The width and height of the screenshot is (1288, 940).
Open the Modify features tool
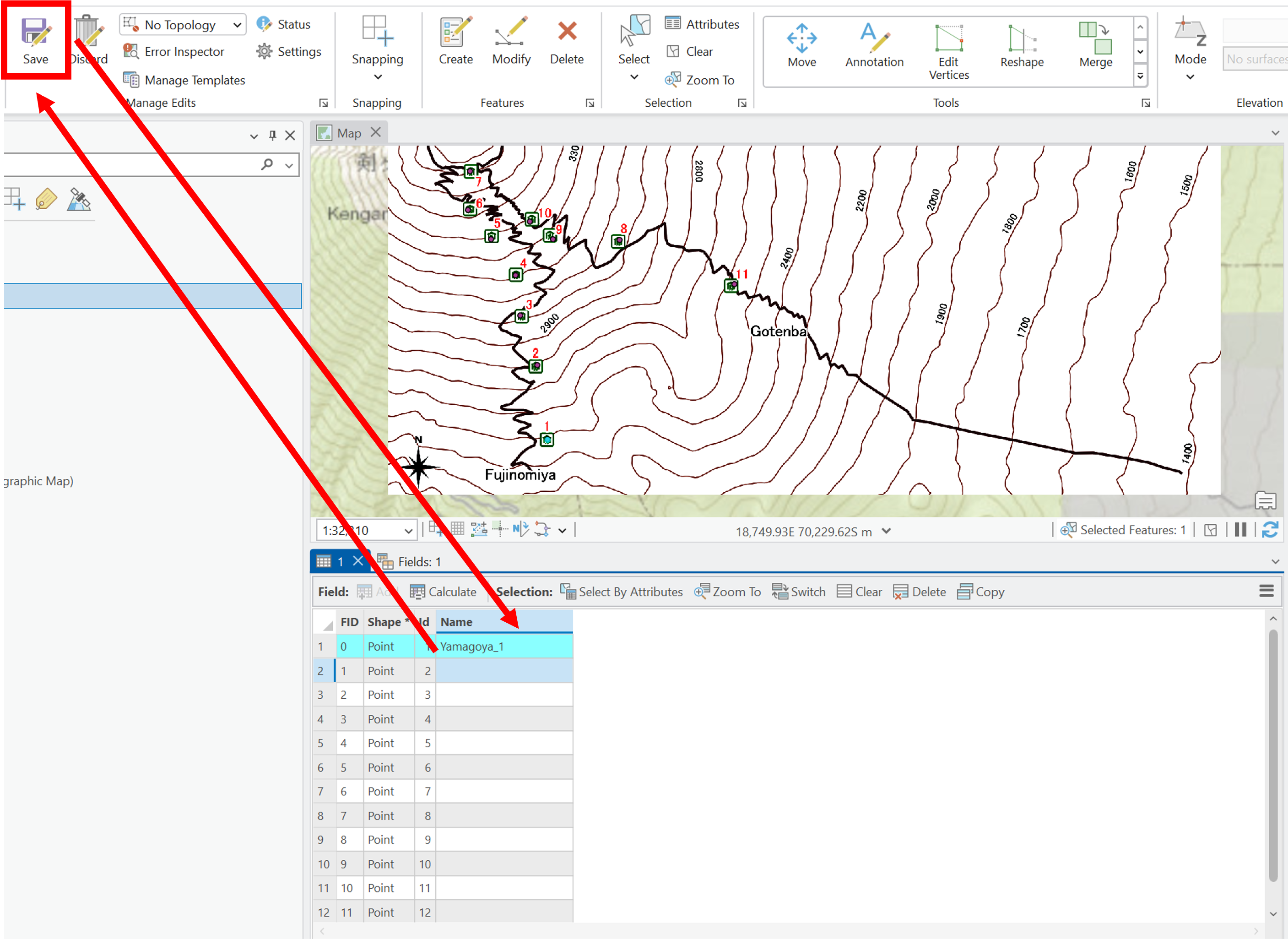[511, 41]
